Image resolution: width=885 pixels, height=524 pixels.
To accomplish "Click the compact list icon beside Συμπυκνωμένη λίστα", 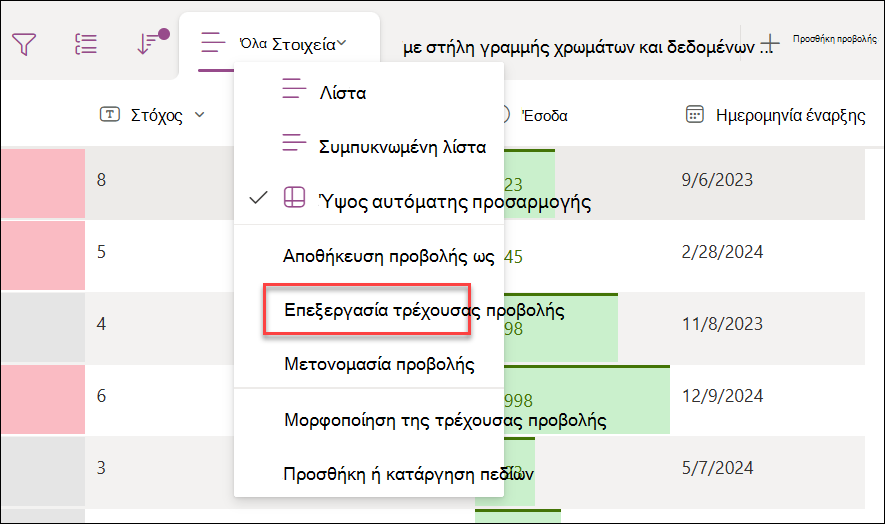I will (x=294, y=142).
